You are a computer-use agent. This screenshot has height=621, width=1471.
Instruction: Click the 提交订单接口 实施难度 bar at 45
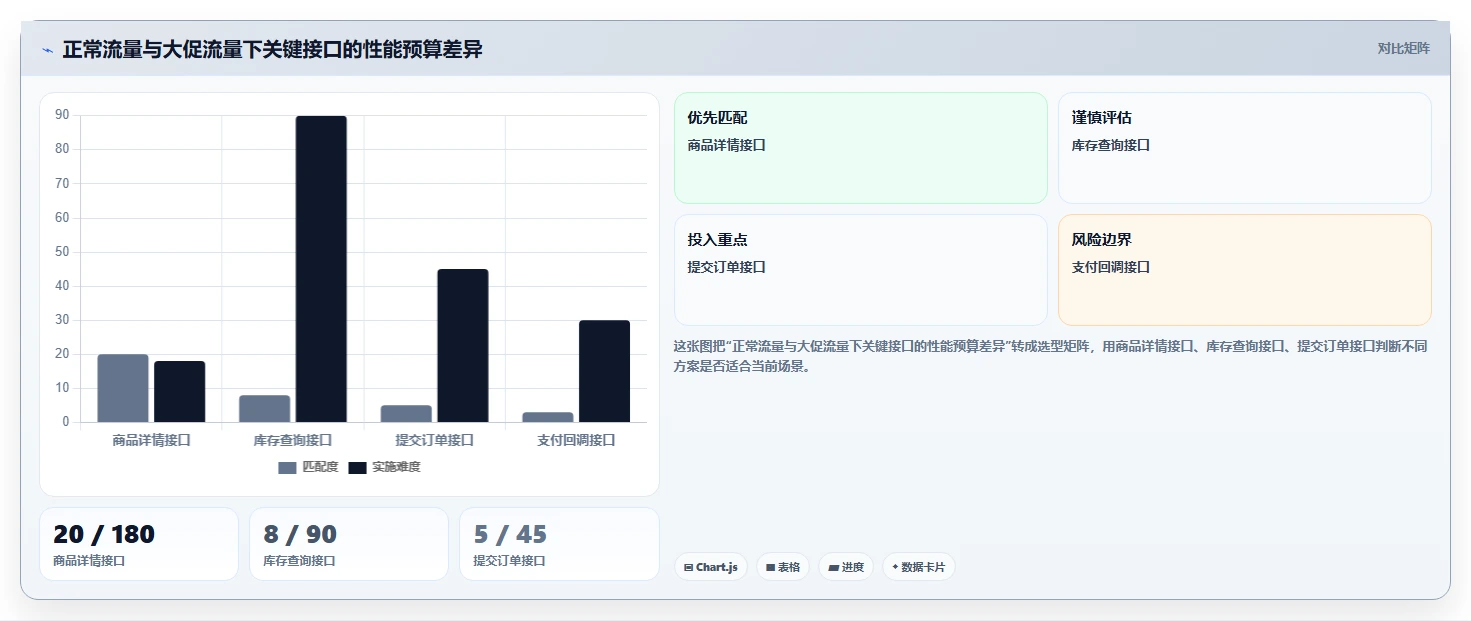coord(463,345)
